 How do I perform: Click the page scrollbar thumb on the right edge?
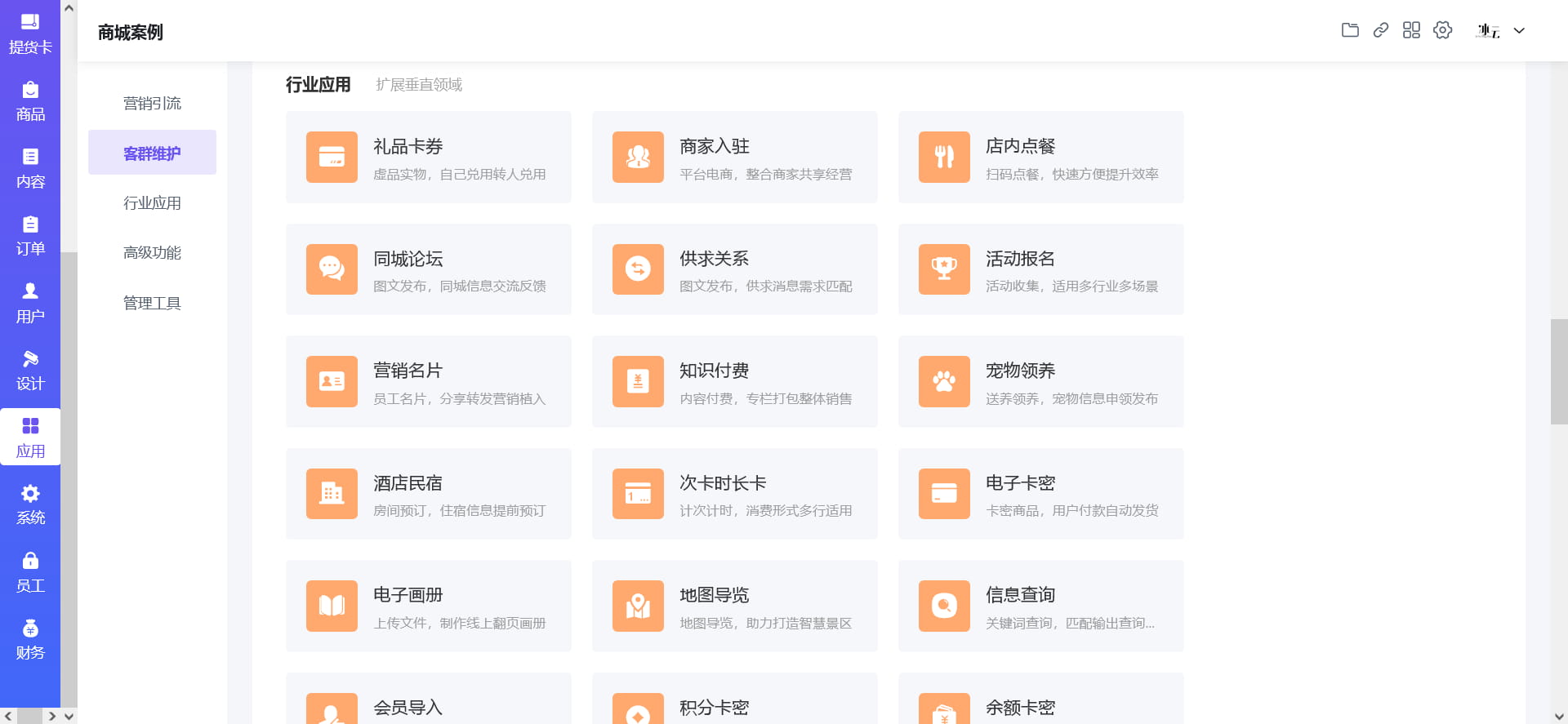(1559, 371)
